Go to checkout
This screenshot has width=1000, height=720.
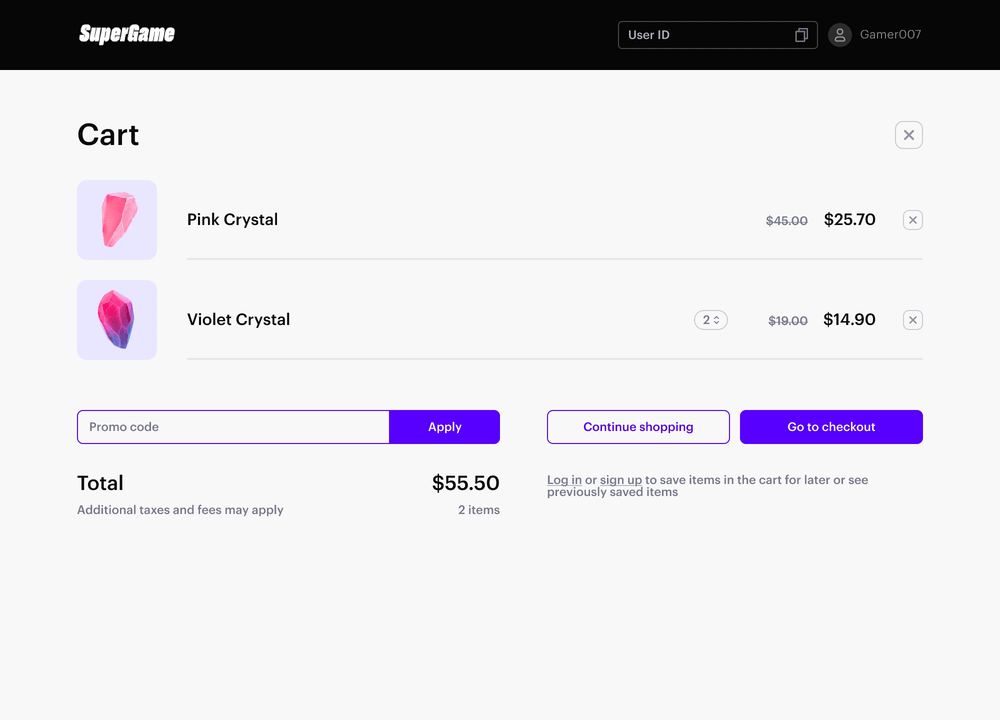click(x=831, y=427)
